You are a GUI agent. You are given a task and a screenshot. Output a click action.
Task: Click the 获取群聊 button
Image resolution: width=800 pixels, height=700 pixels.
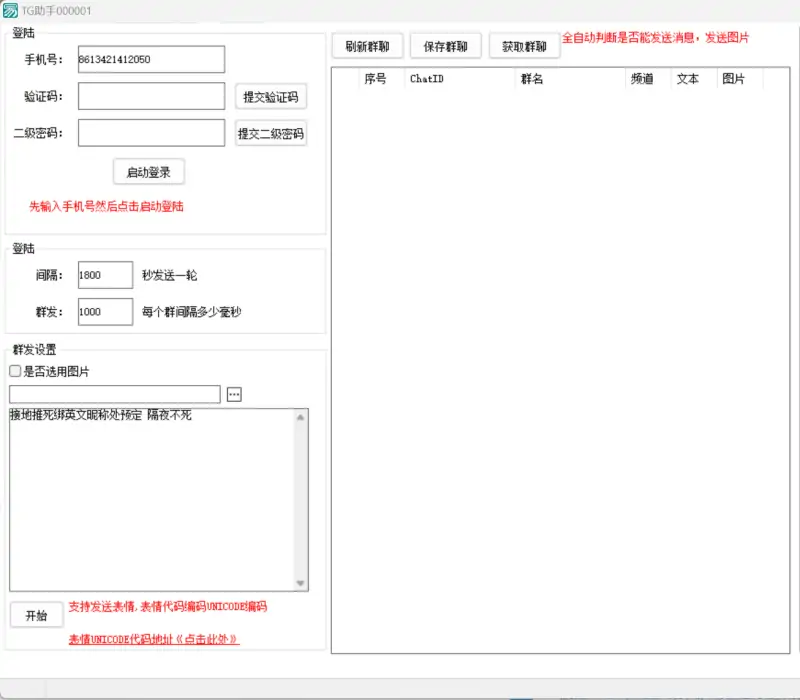524,46
